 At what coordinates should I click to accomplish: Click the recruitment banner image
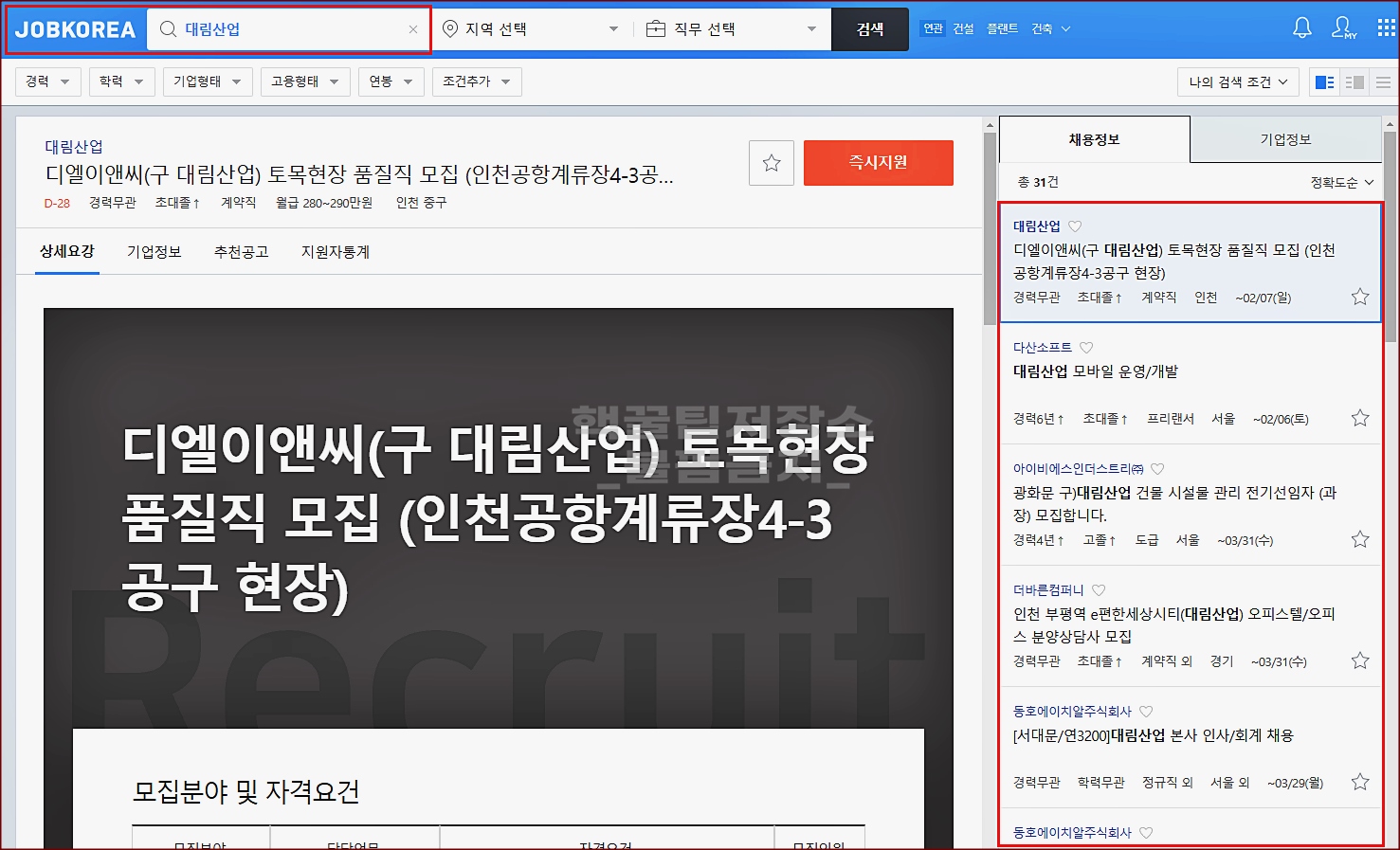point(499,517)
